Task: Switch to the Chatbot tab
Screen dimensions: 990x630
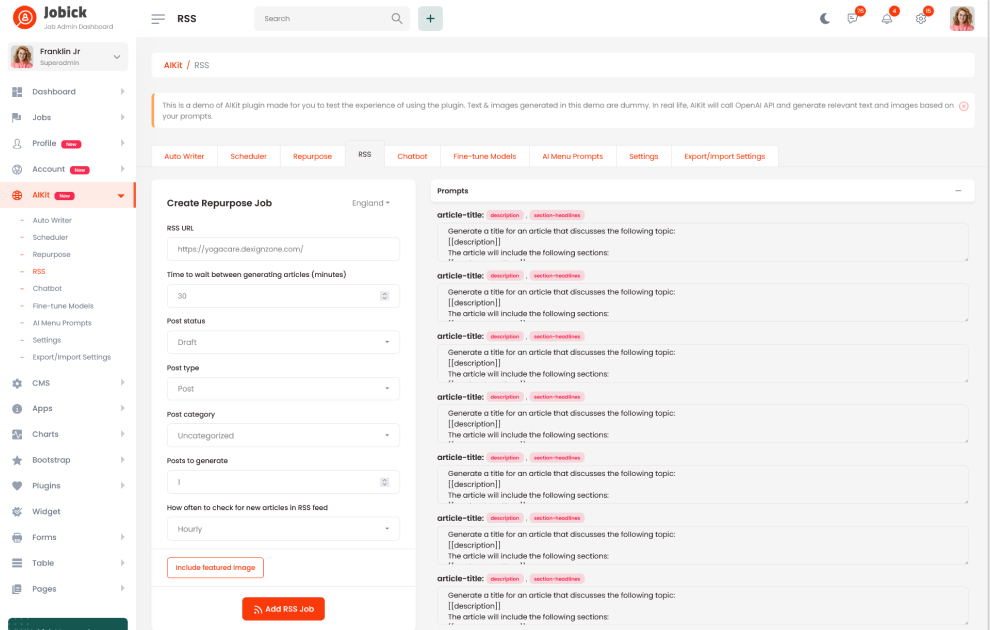Action: click(412, 156)
